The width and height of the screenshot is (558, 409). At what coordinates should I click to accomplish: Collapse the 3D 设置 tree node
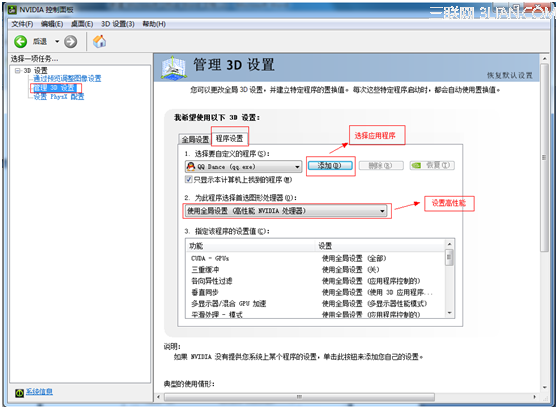17,70
